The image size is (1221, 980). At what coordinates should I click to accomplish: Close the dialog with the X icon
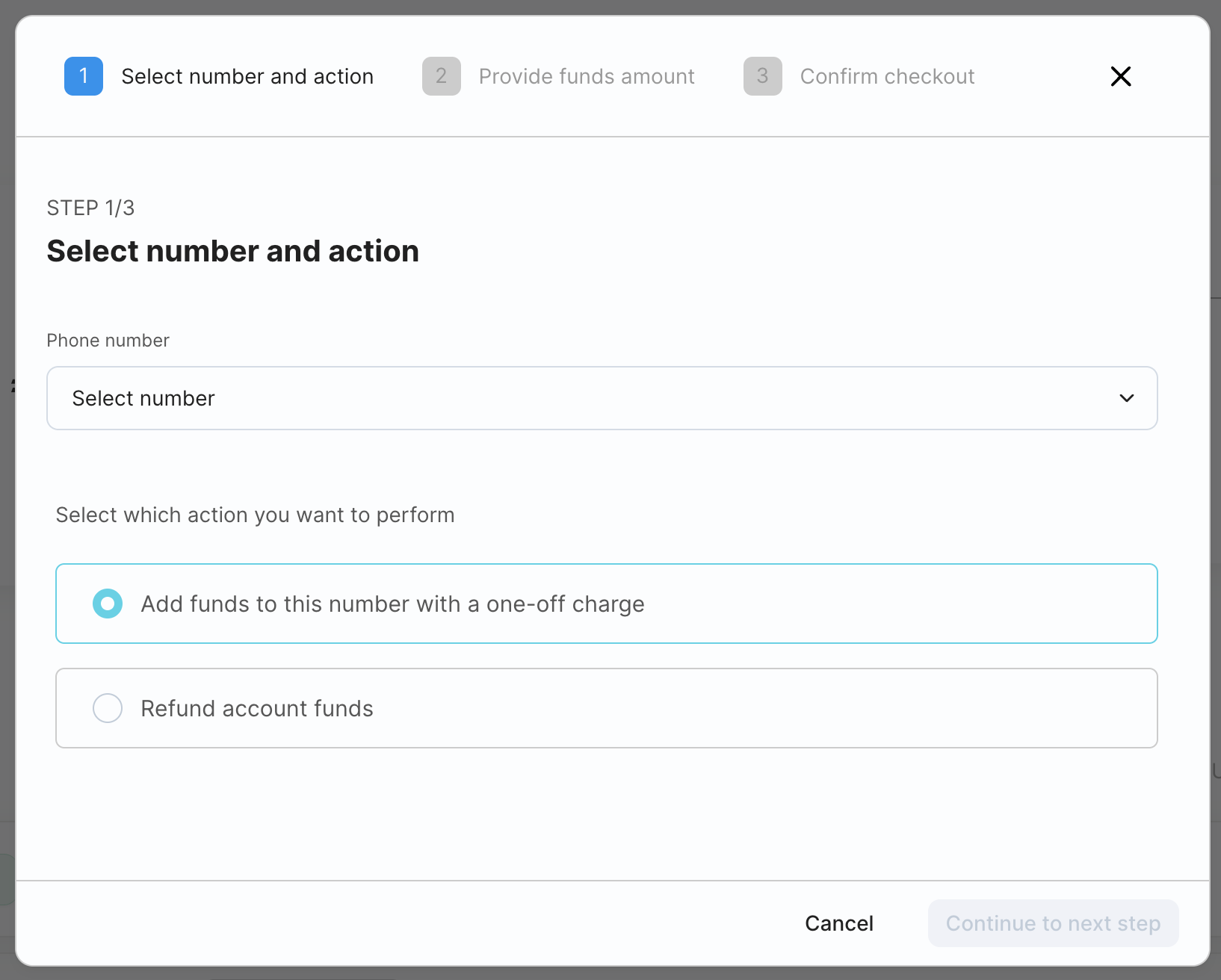click(1120, 76)
